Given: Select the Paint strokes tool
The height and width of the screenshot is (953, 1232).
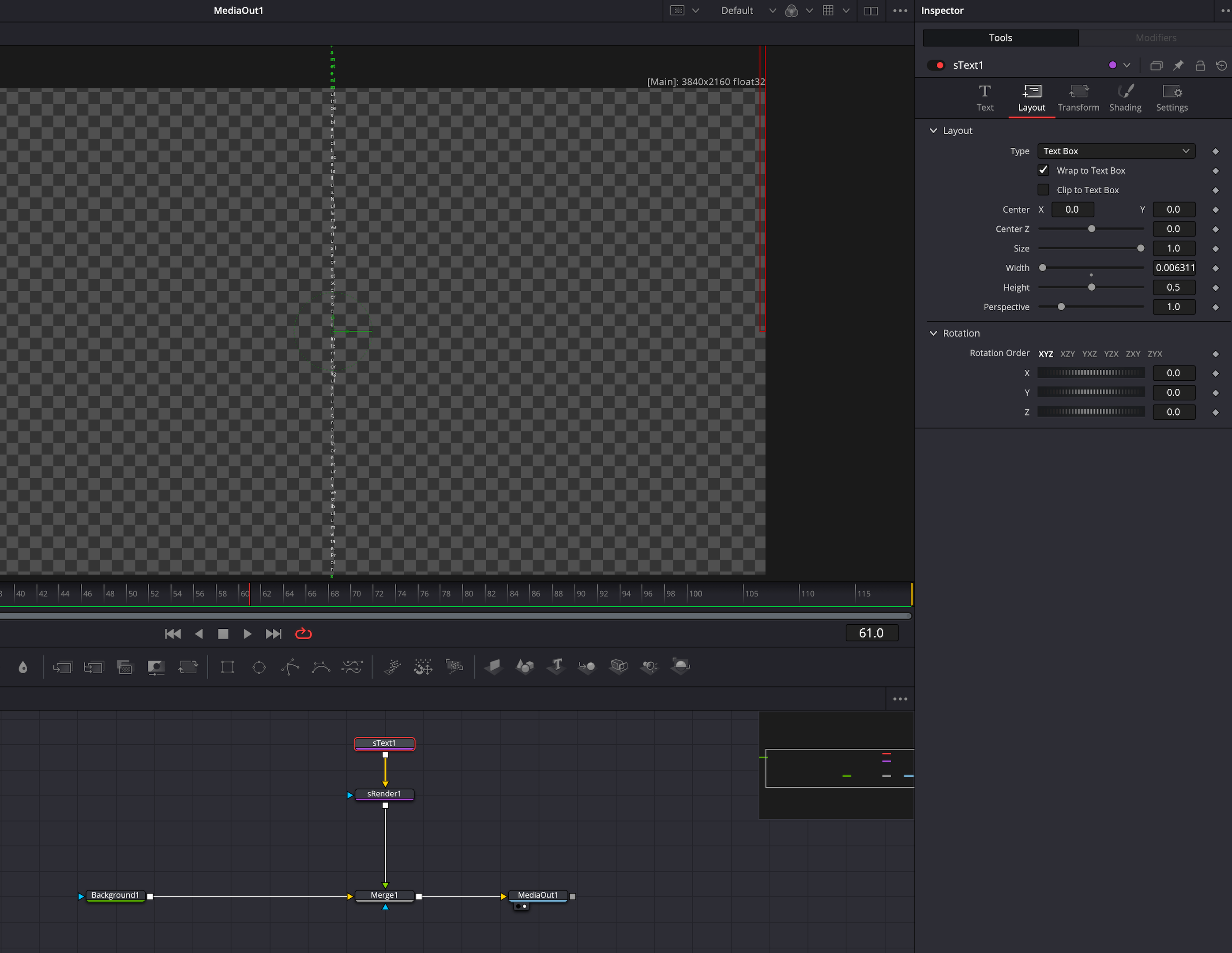Looking at the screenshot, I should [352, 667].
